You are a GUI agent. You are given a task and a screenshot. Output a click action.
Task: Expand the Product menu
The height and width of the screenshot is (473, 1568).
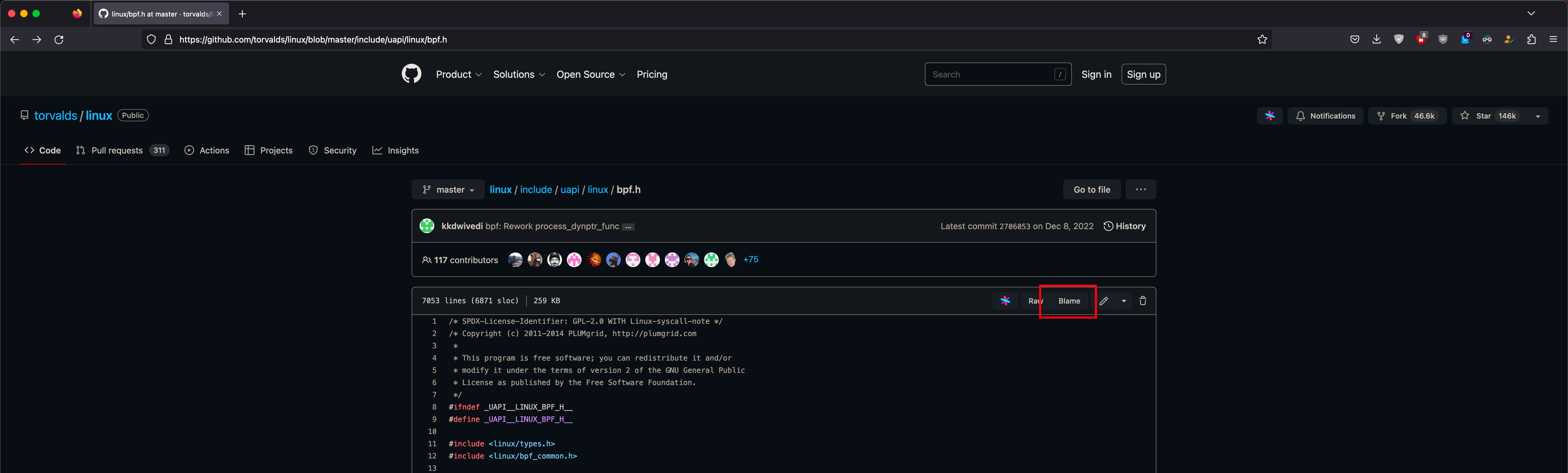point(459,74)
